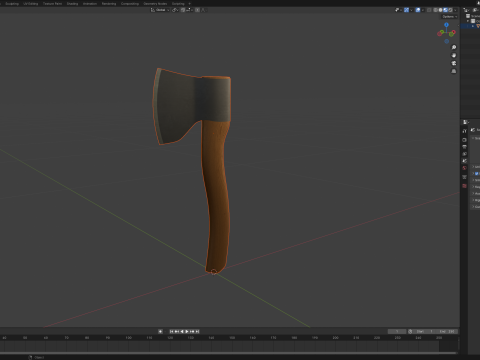480x360 pixels.
Task: Open the gizmo options dropdown arrow
Action: [x=411, y=10]
